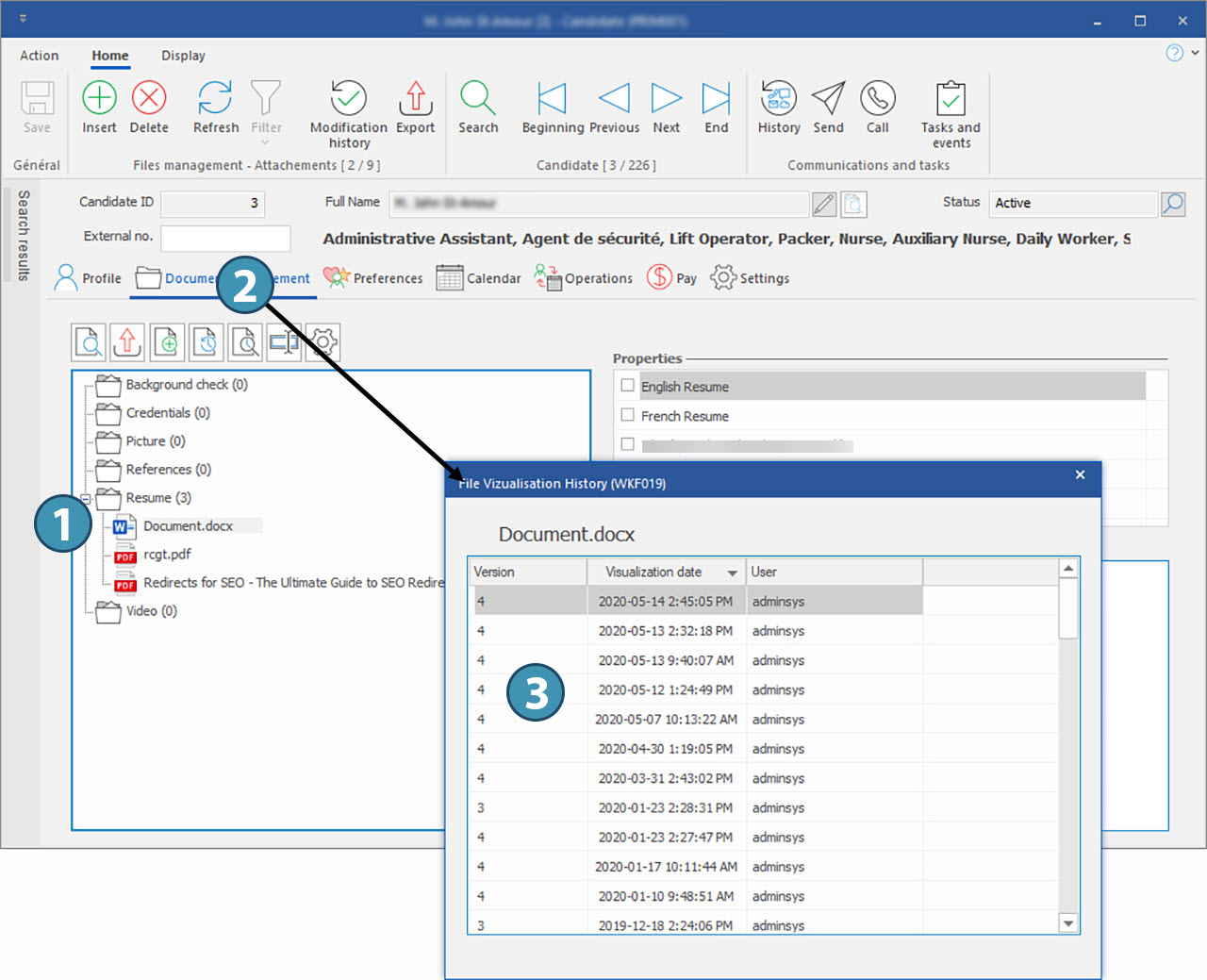
Task: Click the External no. input field
Action: tap(225, 238)
